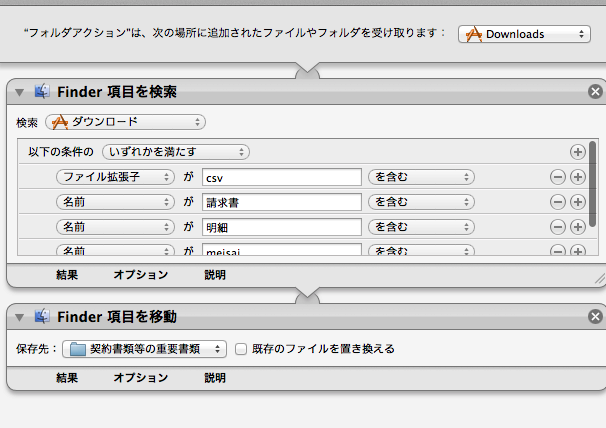The height and width of the screenshot is (428, 606).
Task: Open the いずれかを満たす condition dropdown
Action: point(175,152)
